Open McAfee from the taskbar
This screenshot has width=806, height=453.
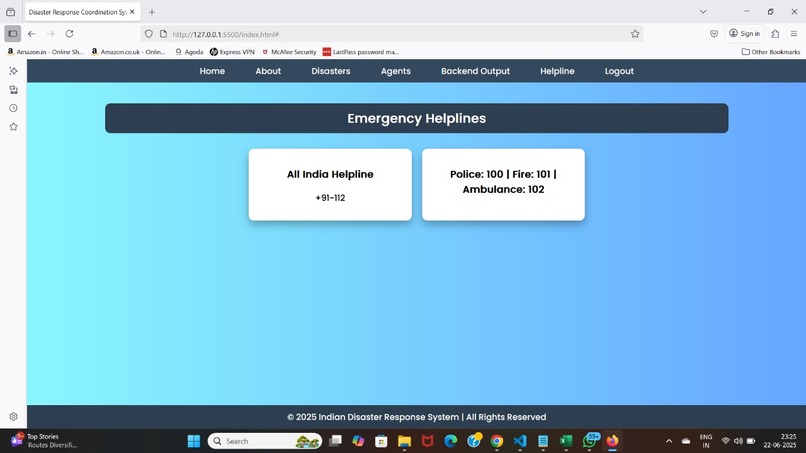[427, 441]
